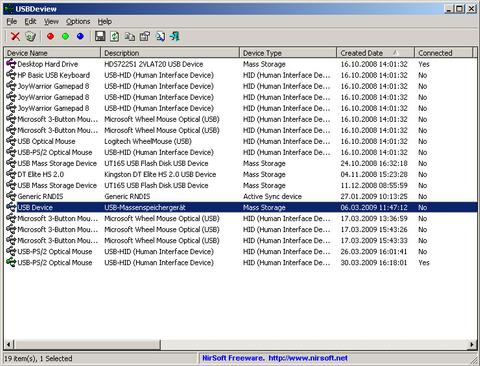
Task: Click the USB icon beside USB Optical Mouse
Action: 11,141
